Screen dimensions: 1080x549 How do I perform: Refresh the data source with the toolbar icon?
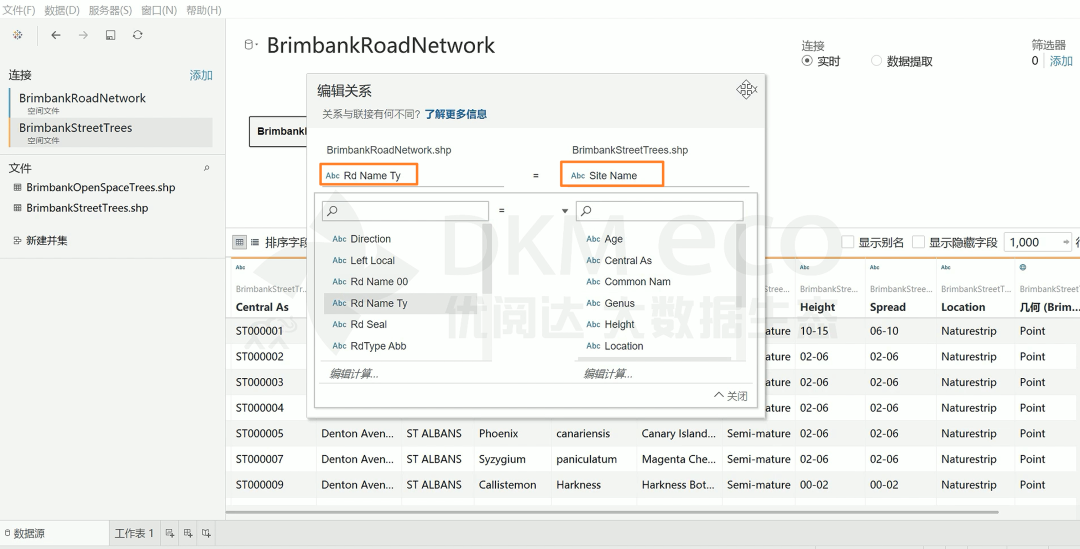click(x=137, y=35)
